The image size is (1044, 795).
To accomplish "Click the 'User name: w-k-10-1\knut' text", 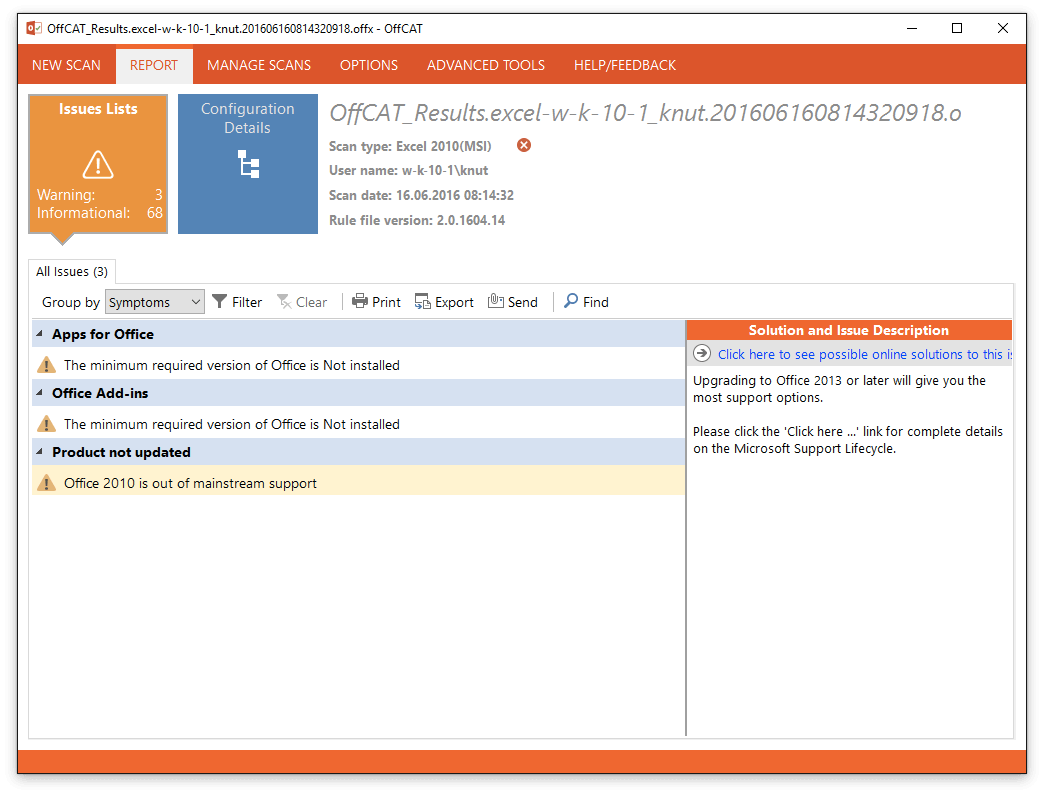I will (x=409, y=170).
